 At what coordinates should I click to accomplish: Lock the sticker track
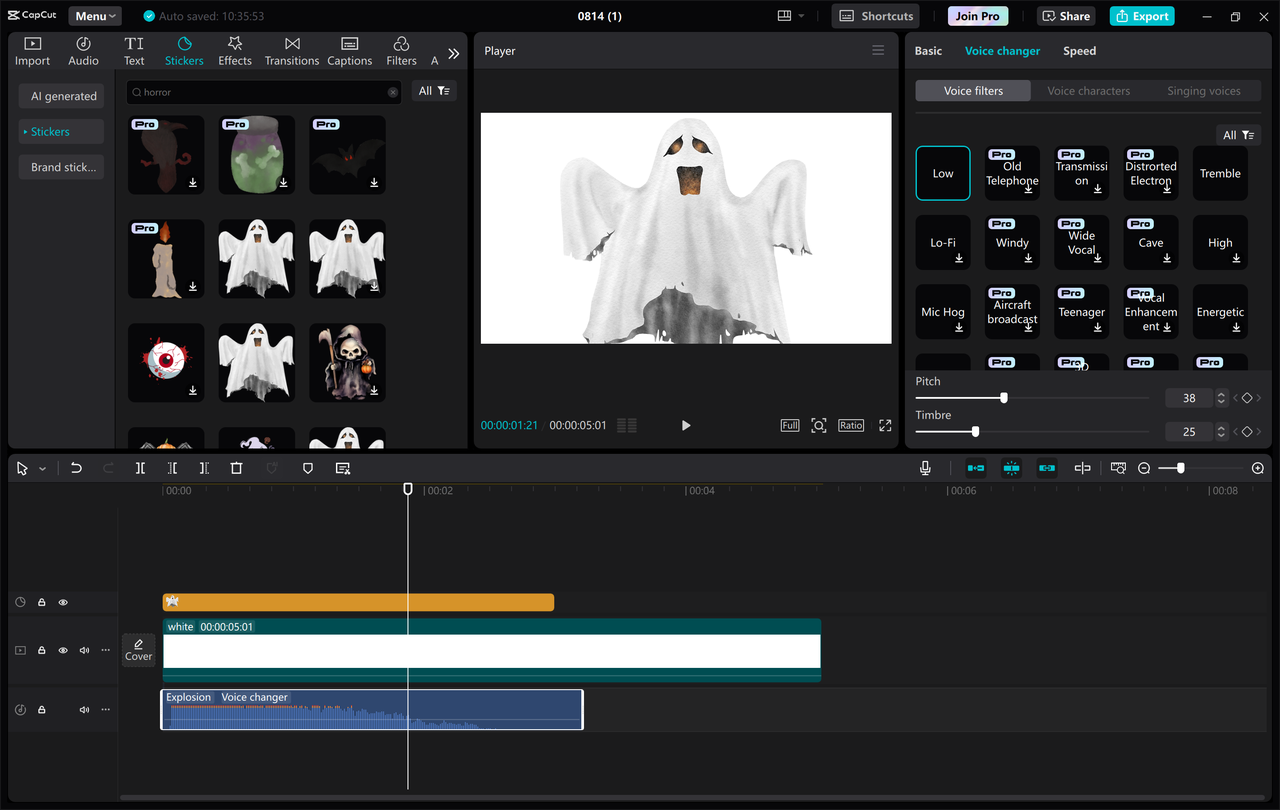(41, 602)
